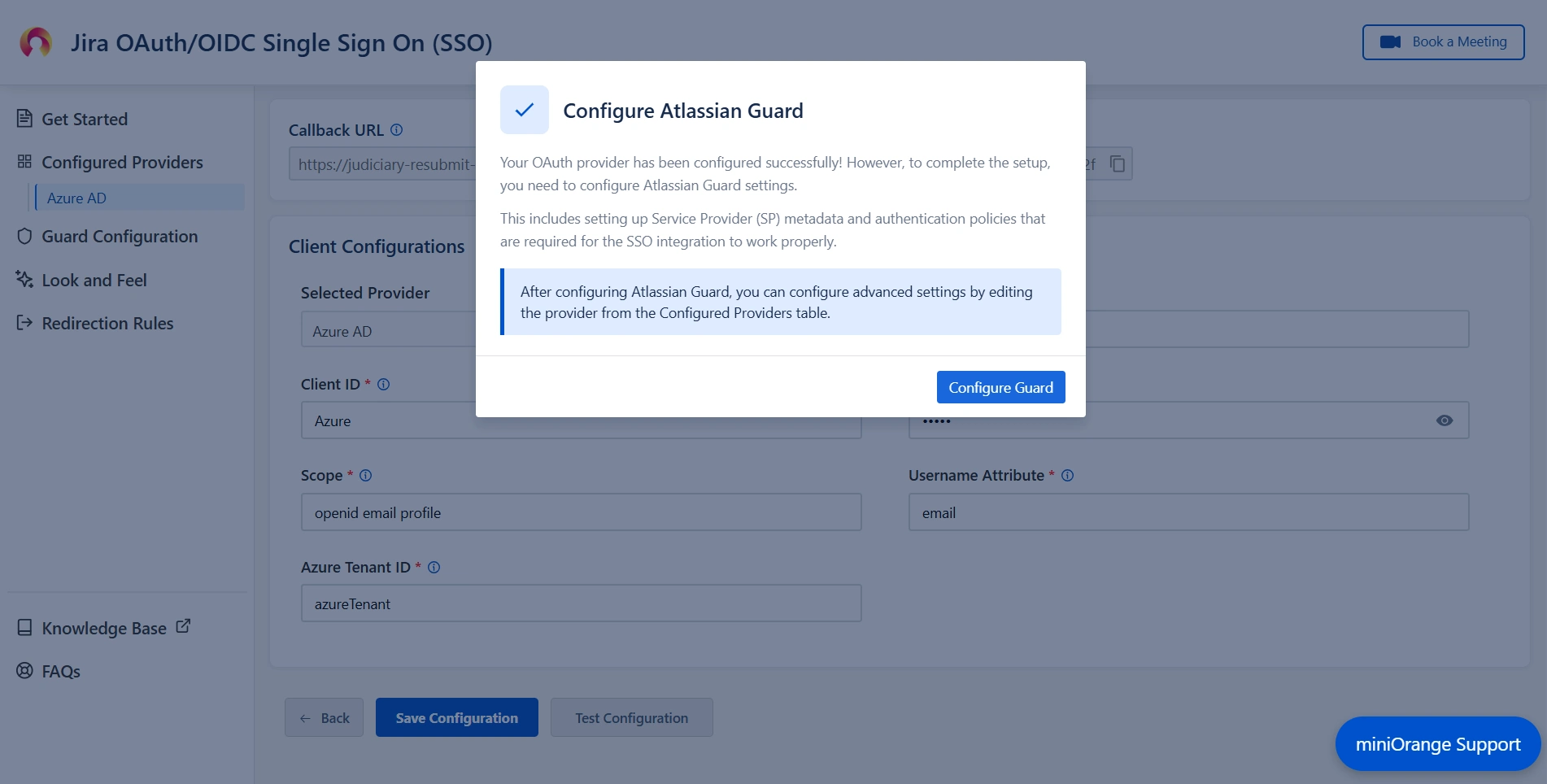Open Redirection Rules page
The image size is (1547, 784).
tap(107, 324)
